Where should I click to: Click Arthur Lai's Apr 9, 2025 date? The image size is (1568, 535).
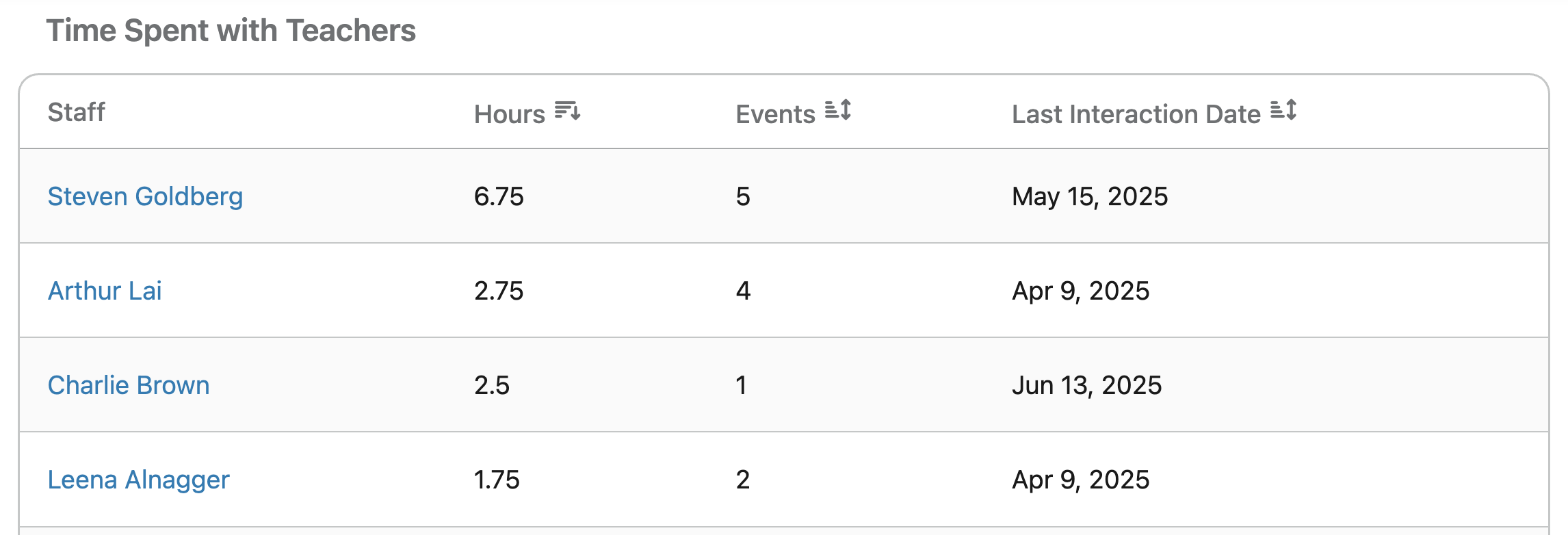1081,291
